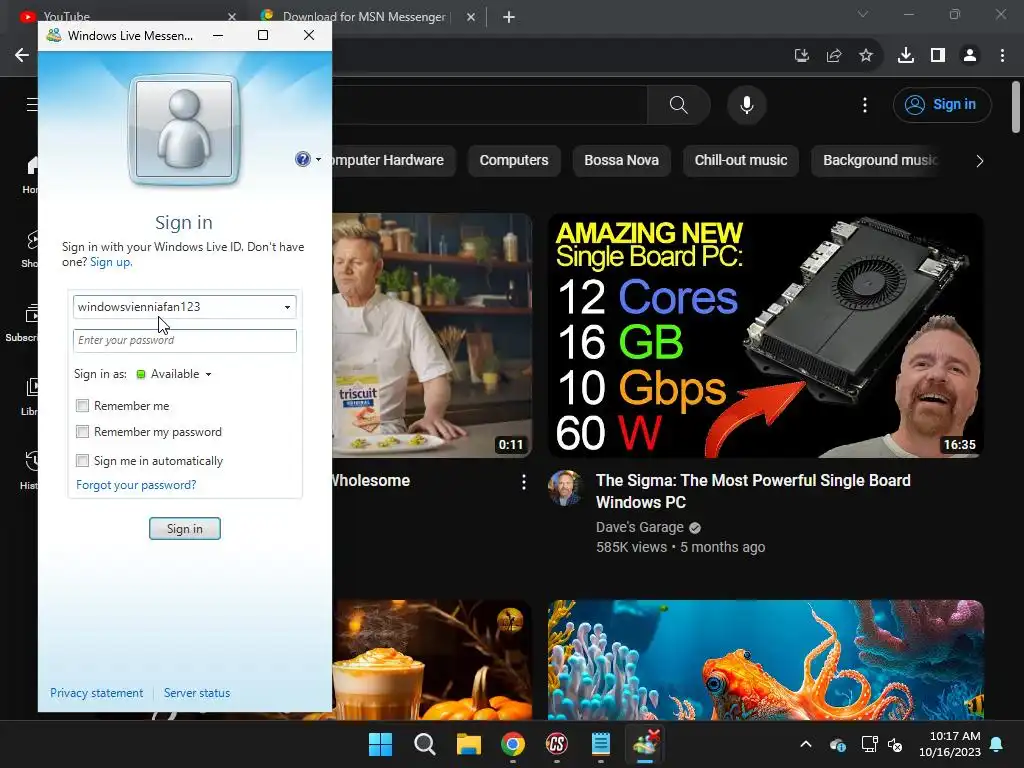Open the pumpkin latte video thumbnail
Viewport: 1024px width, 768px height.
click(x=432, y=660)
